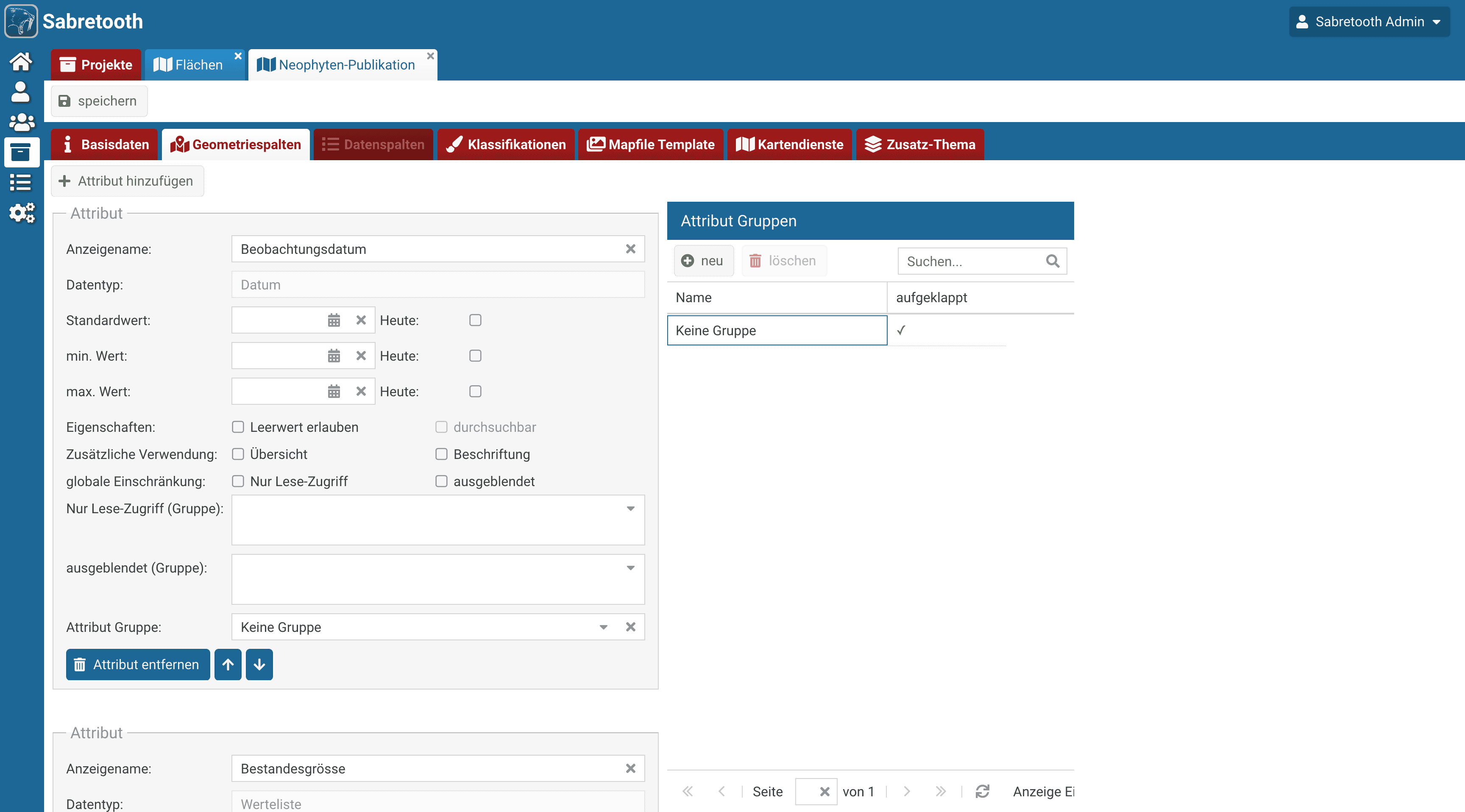This screenshot has width=1465, height=812.
Task: Go to next page of group list
Action: 907,792
